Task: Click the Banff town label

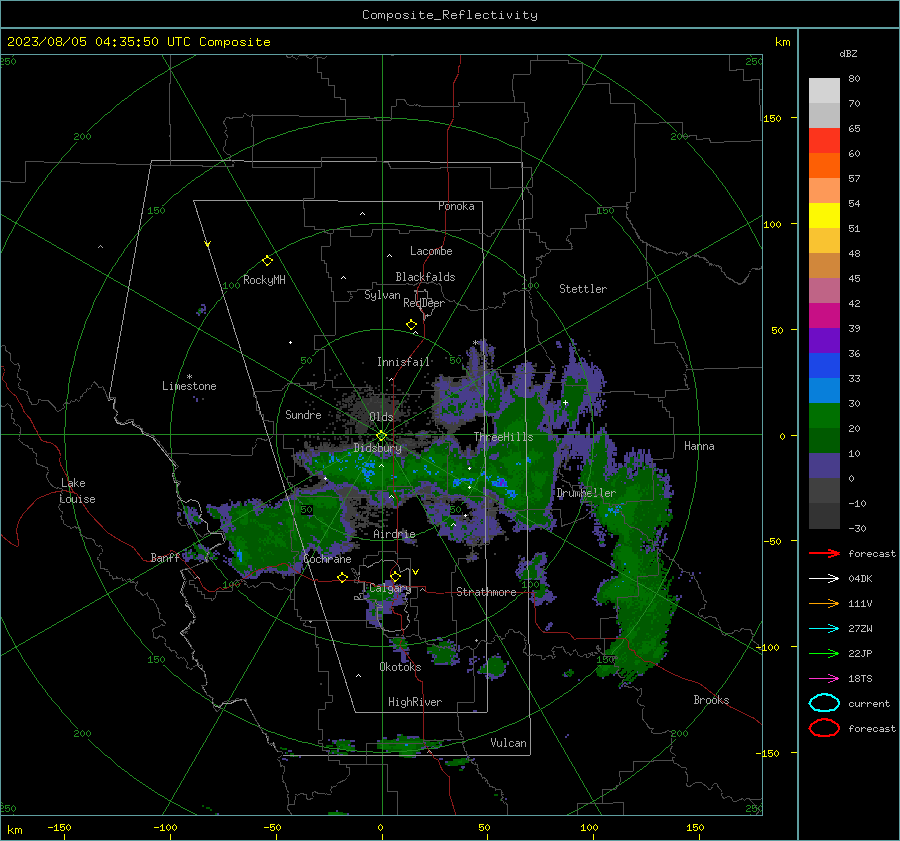Action: 165,557
